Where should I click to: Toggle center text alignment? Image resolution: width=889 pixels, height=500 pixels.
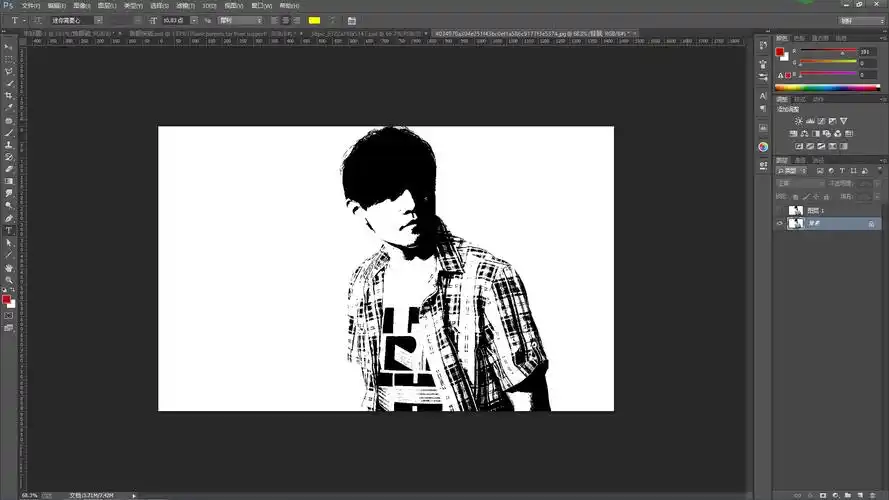tap(286, 20)
